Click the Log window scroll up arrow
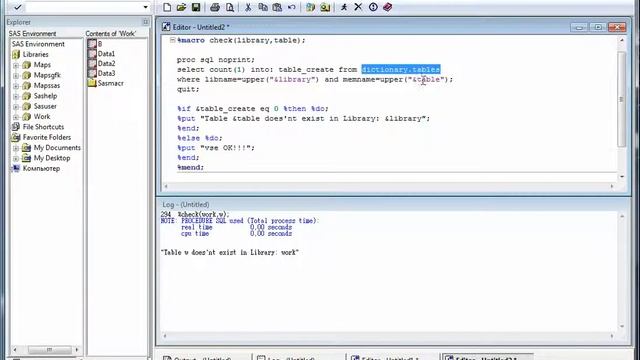Image resolution: width=640 pixels, height=360 pixels. pyautogui.click(x=622, y=216)
